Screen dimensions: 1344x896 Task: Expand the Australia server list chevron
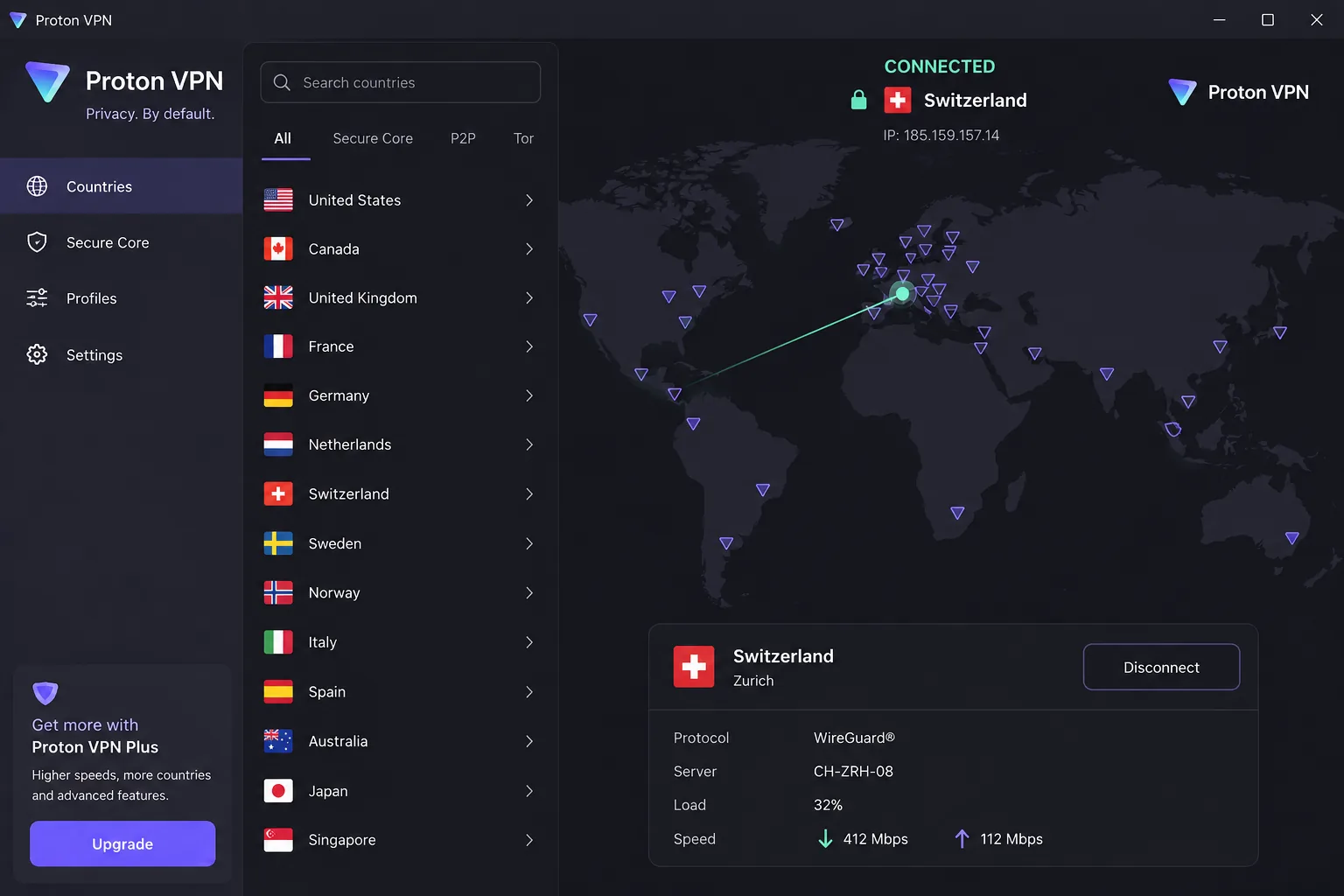pos(529,742)
